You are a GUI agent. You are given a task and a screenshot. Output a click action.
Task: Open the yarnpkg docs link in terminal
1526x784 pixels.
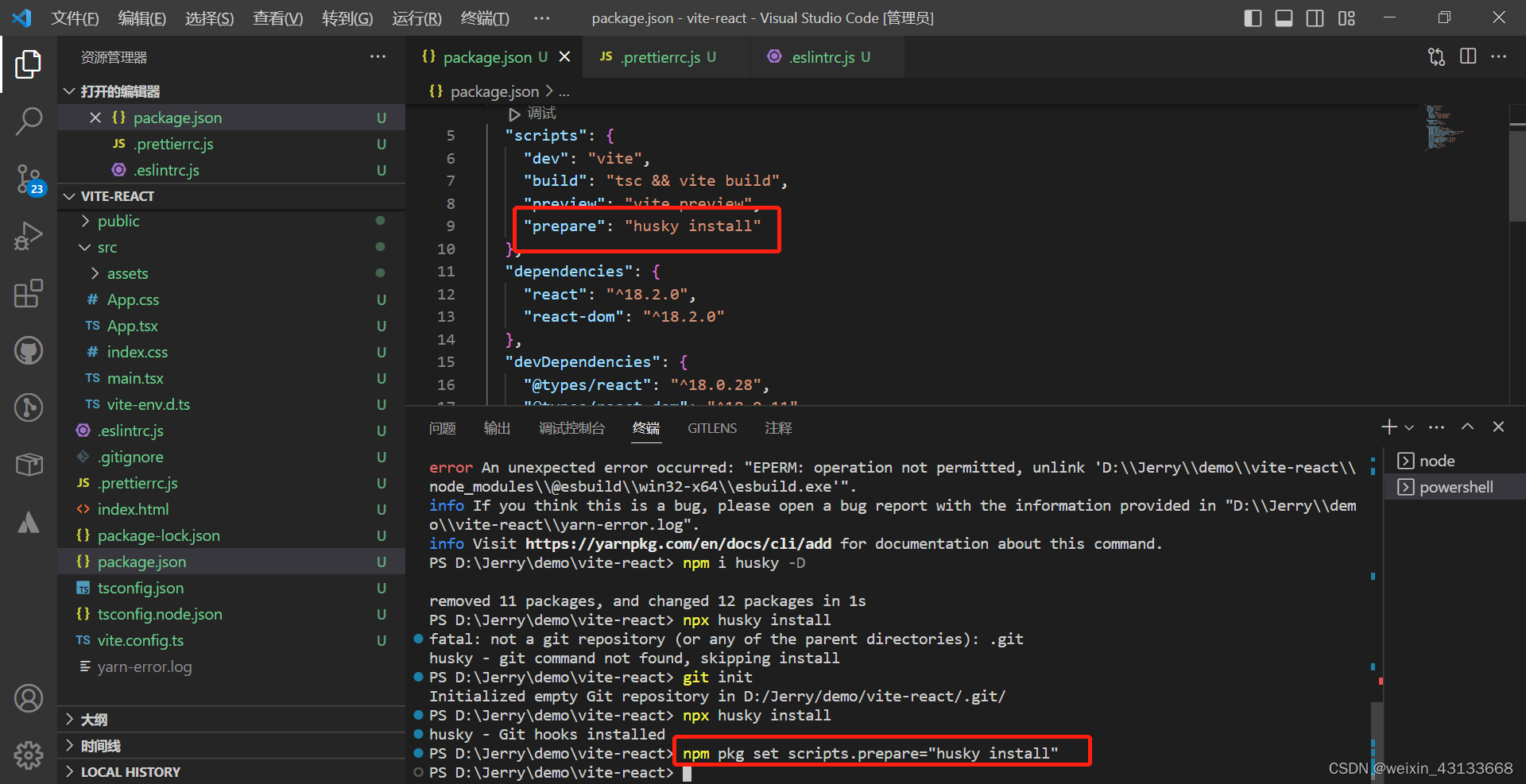(678, 544)
